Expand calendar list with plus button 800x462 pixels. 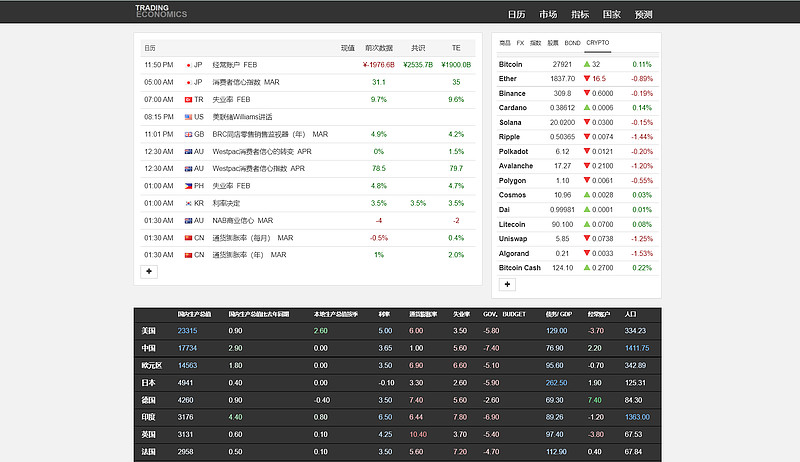[149, 271]
